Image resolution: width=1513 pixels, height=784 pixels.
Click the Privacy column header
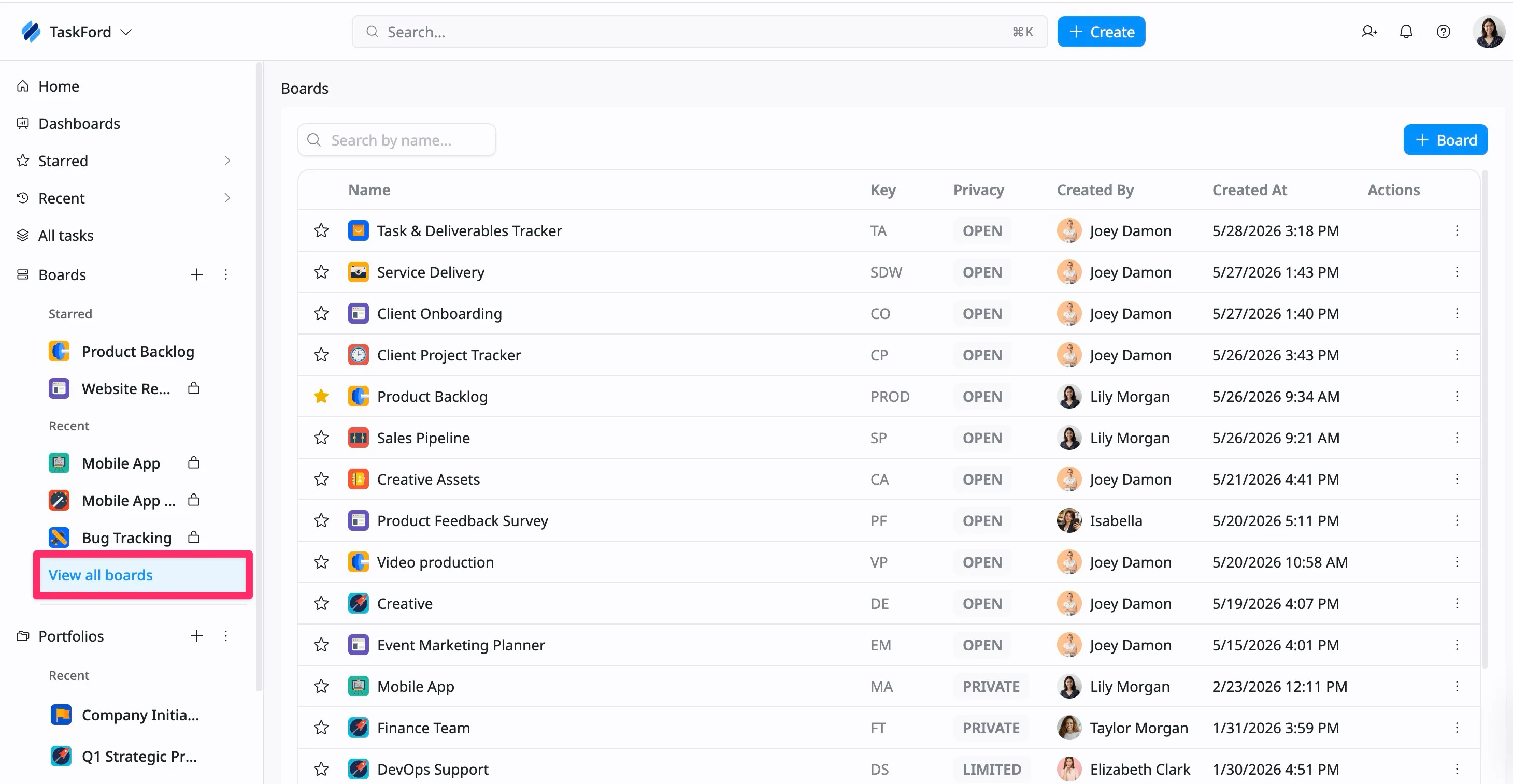[x=978, y=190]
